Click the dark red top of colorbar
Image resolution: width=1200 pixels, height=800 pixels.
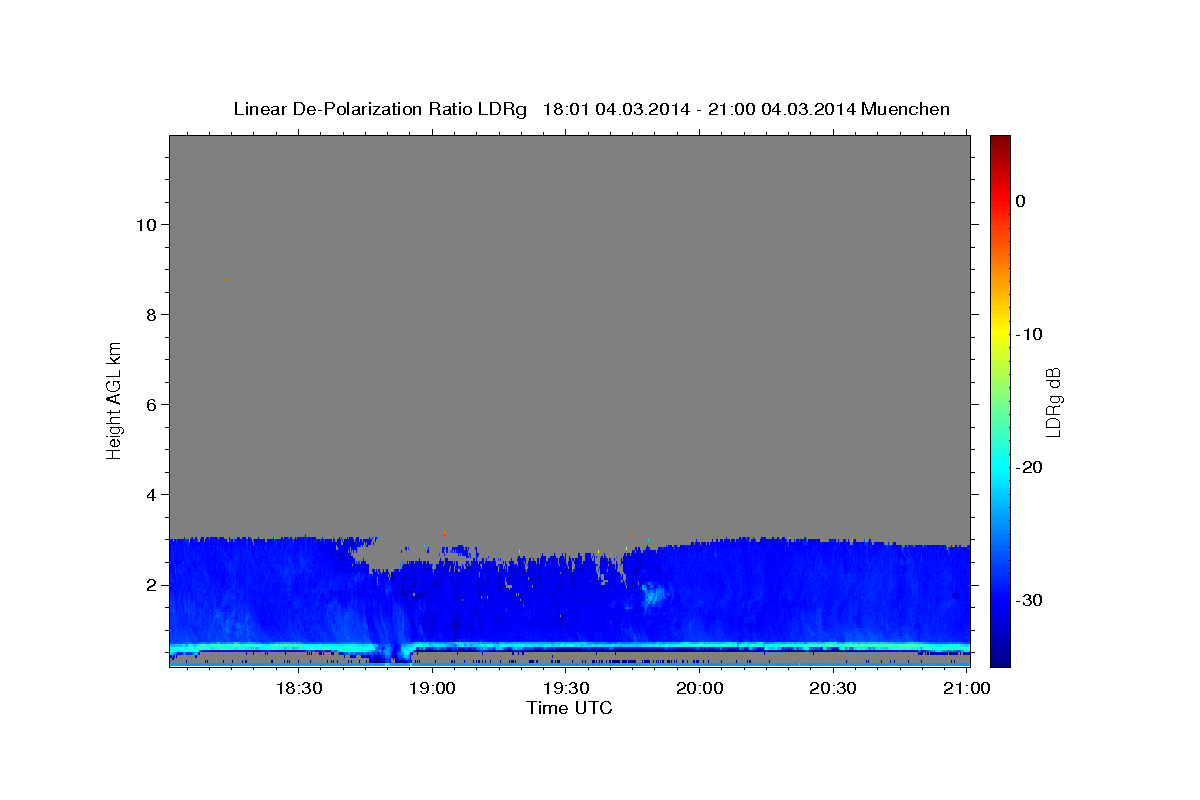(x=1000, y=143)
